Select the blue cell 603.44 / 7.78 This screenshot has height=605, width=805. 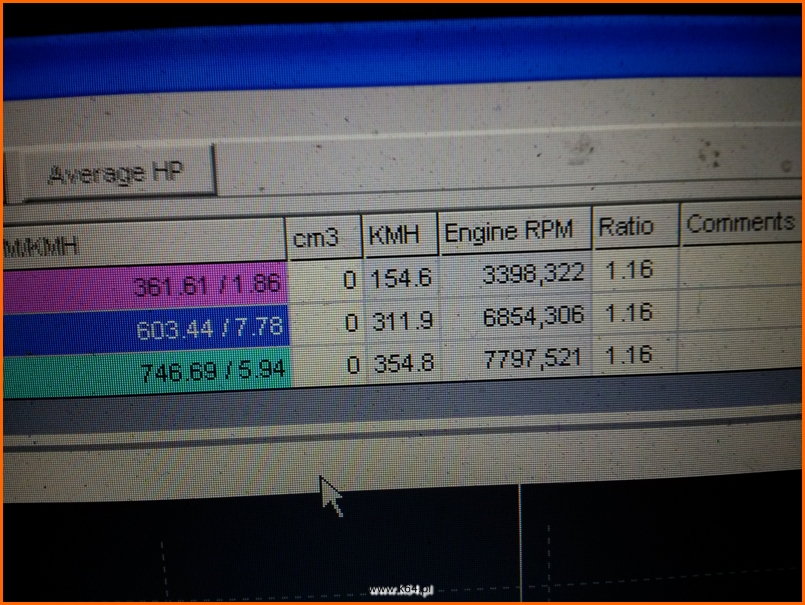pos(146,329)
